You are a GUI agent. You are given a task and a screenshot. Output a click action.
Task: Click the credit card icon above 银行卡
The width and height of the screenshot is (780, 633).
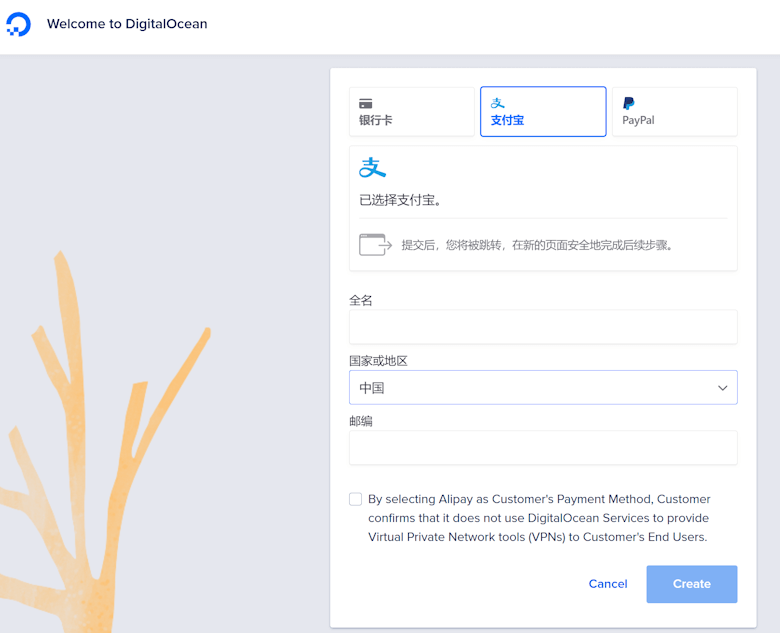click(366, 103)
